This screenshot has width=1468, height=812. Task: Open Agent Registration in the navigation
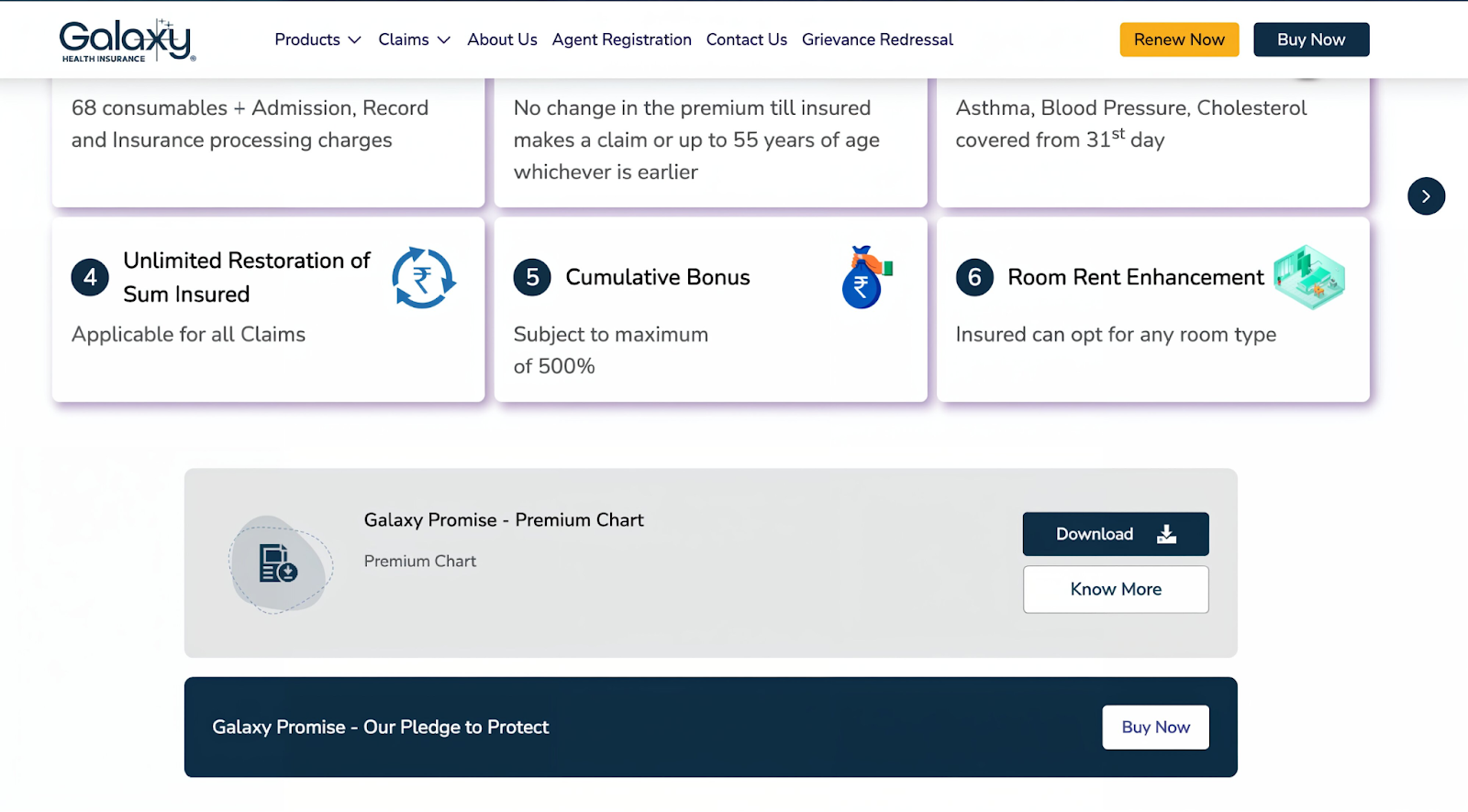pyautogui.click(x=621, y=39)
